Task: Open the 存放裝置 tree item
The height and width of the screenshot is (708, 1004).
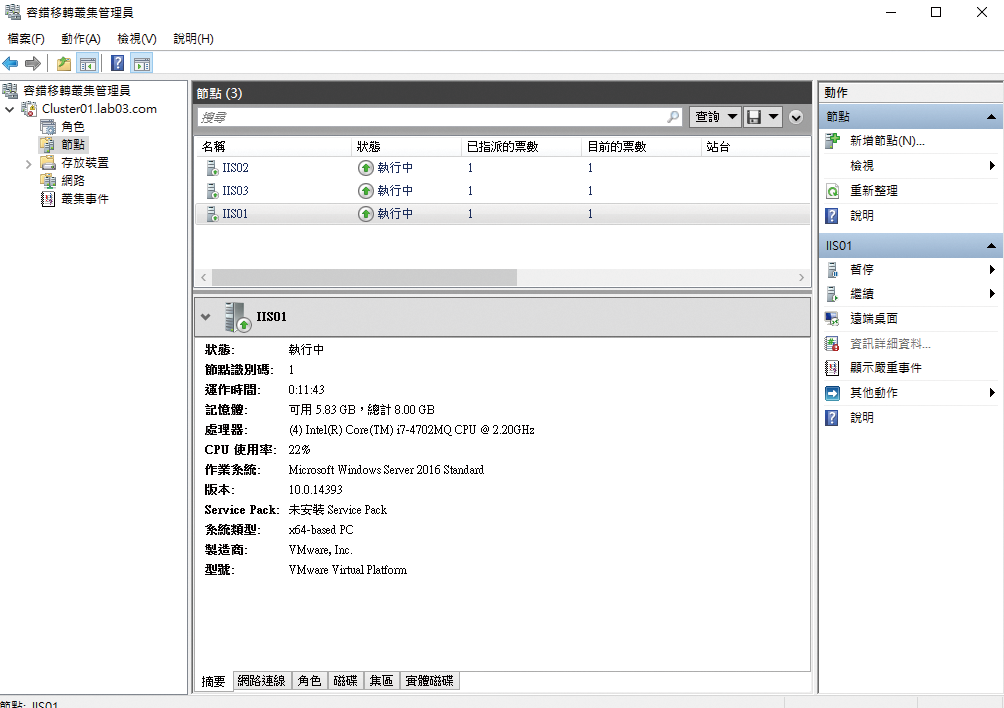Action: (x=85, y=163)
